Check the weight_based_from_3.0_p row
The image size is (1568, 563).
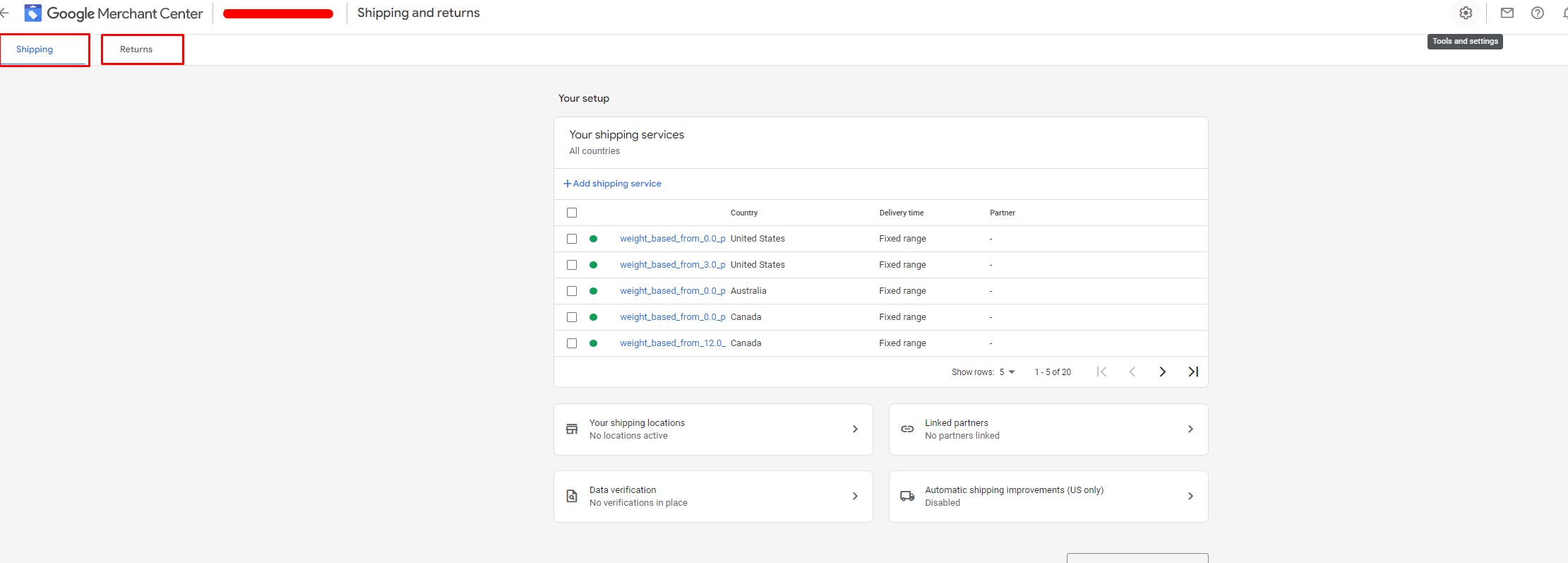[572, 265]
